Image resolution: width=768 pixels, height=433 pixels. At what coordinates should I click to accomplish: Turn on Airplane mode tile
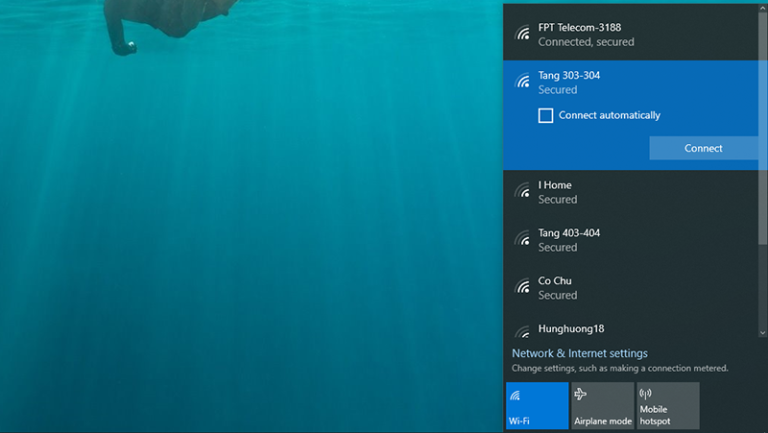point(602,406)
